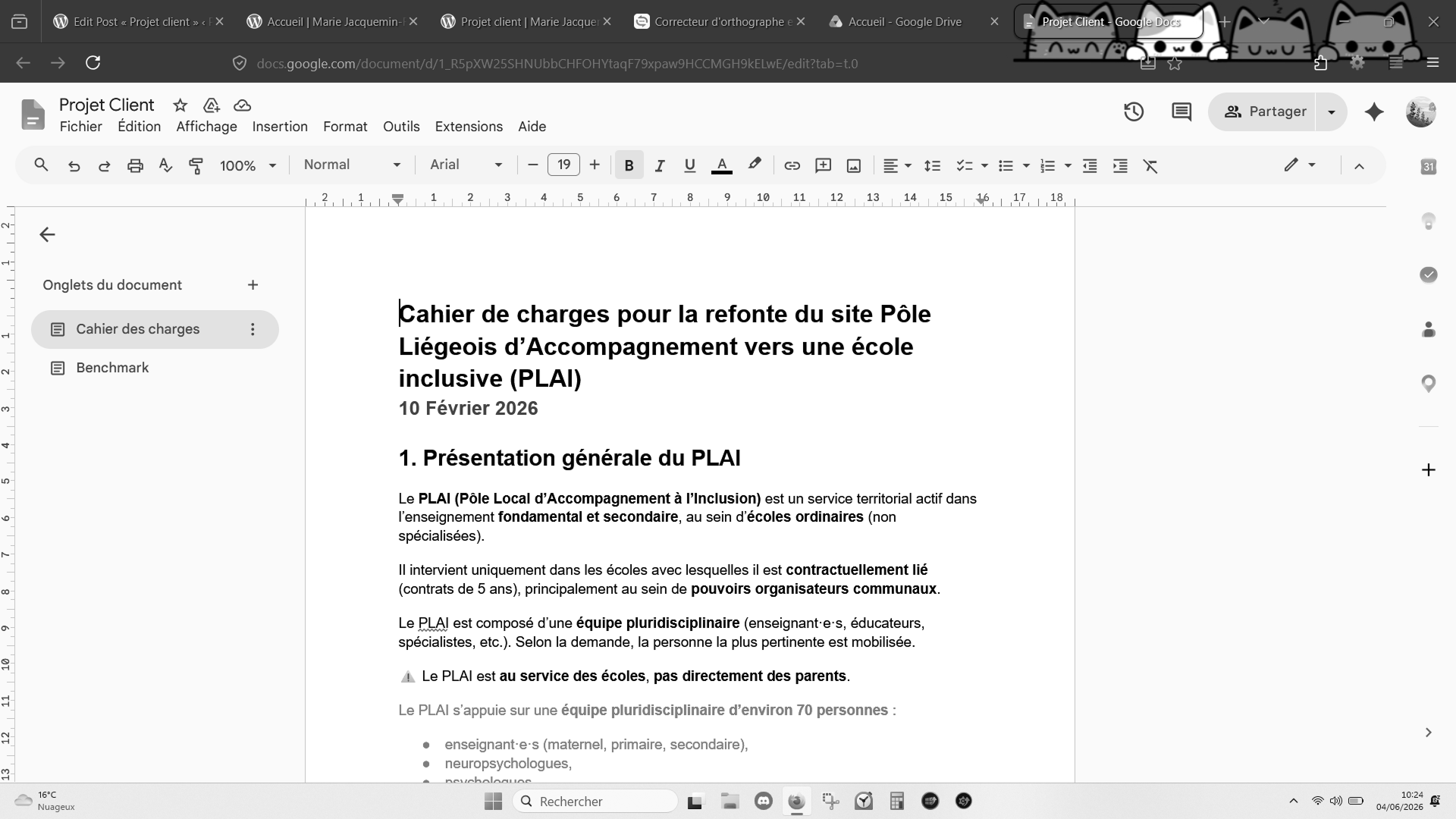
Task: Expand numbered list options arrow
Action: pos(1068,165)
